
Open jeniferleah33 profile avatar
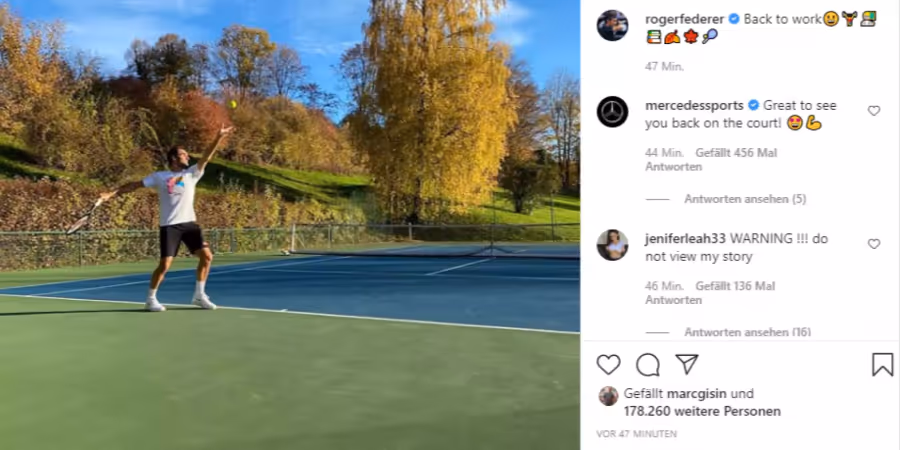[612, 245]
